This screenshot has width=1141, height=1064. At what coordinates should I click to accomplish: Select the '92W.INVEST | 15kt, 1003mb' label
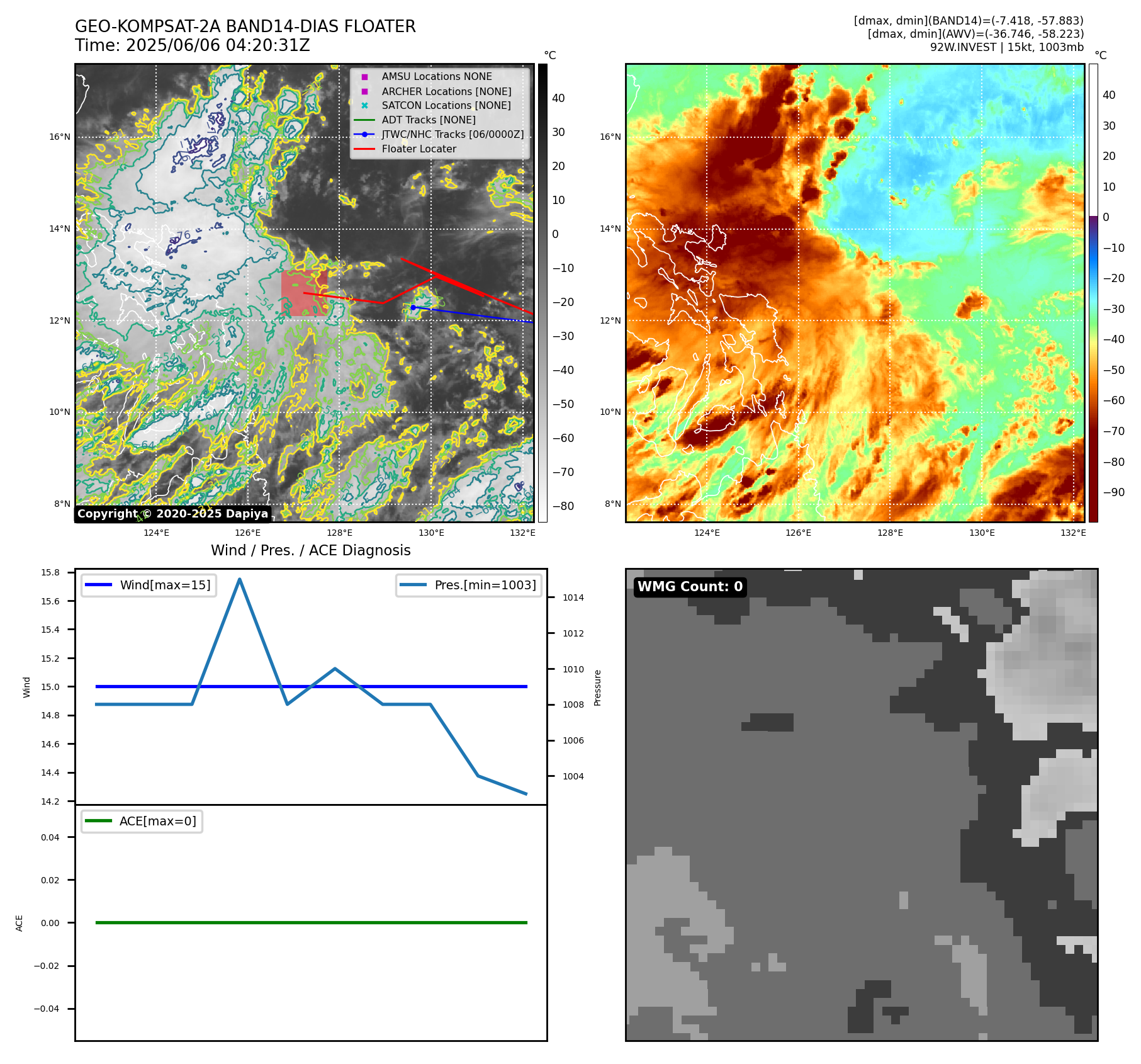point(1007,47)
